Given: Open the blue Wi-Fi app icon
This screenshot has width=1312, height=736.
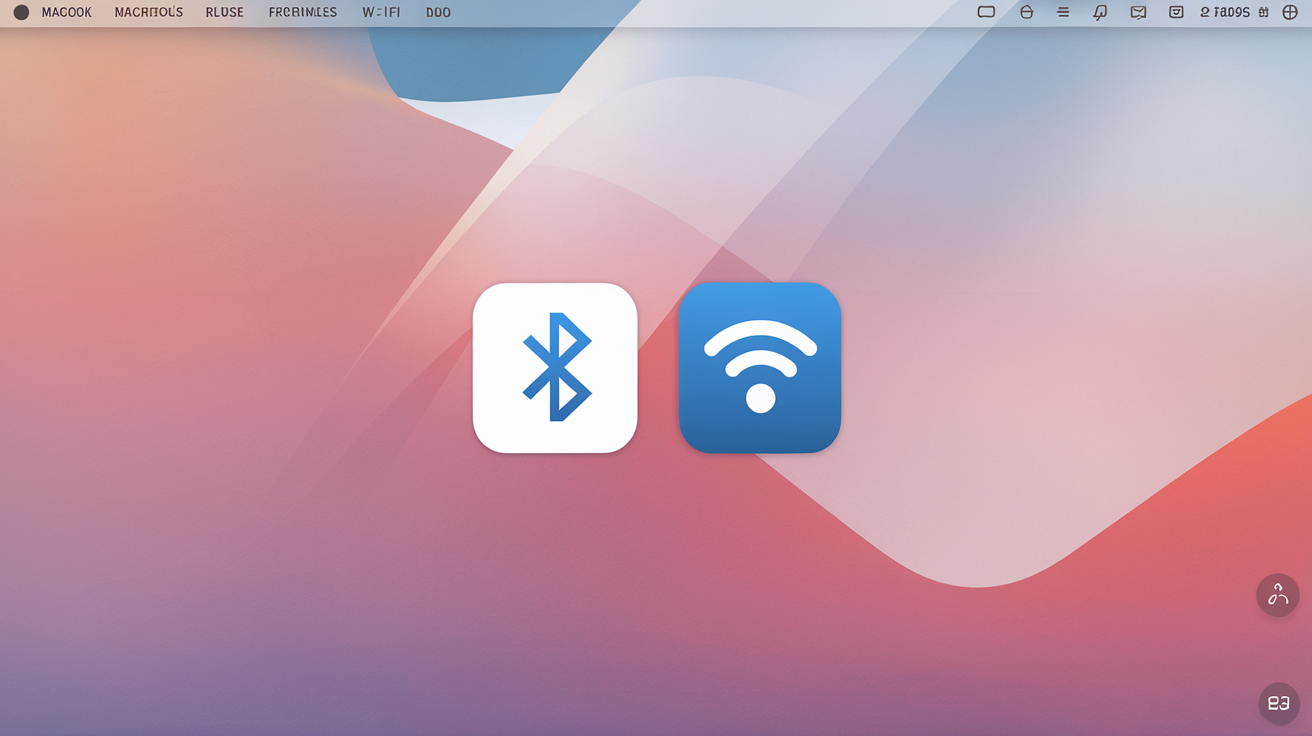Looking at the screenshot, I should coord(760,368).
